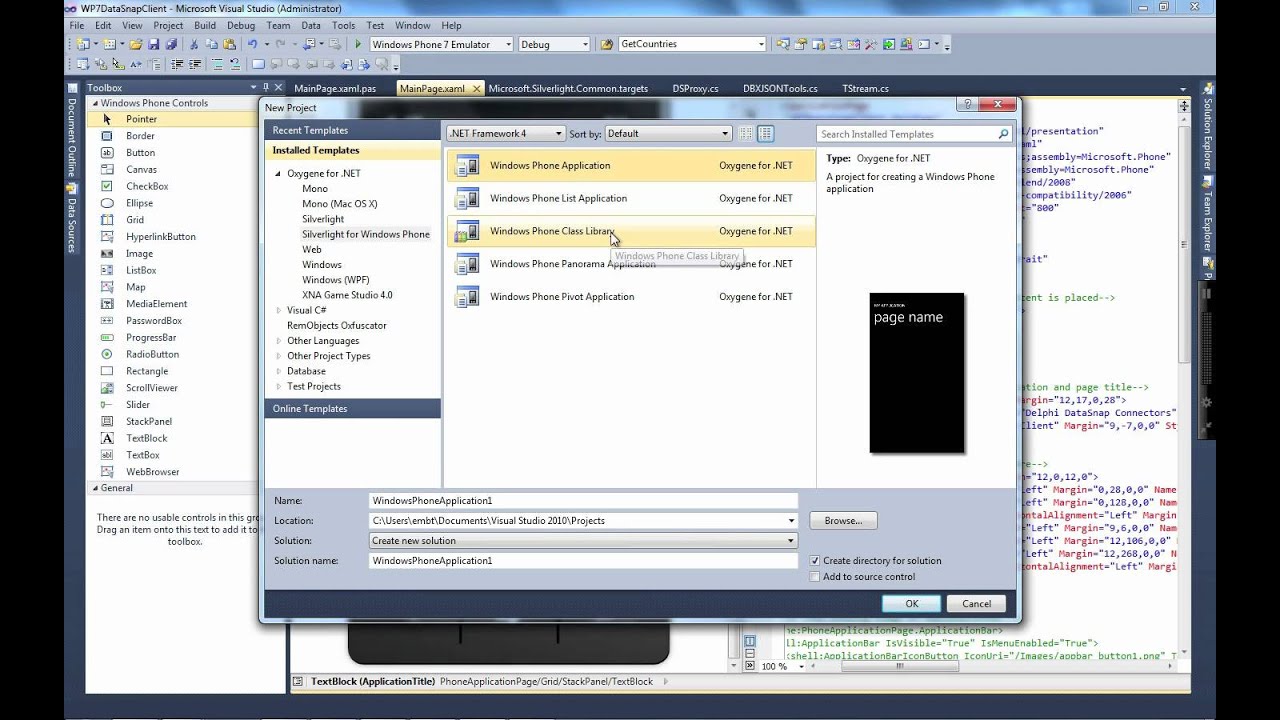
Task: Expand the Other Languages tree node
Action: (x=279, y=341)
